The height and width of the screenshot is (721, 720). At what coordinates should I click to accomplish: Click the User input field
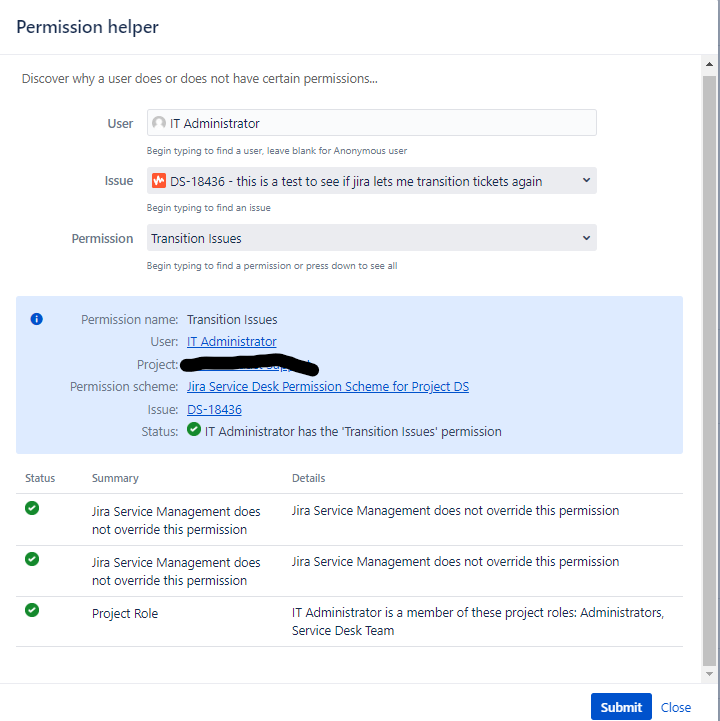371,123
